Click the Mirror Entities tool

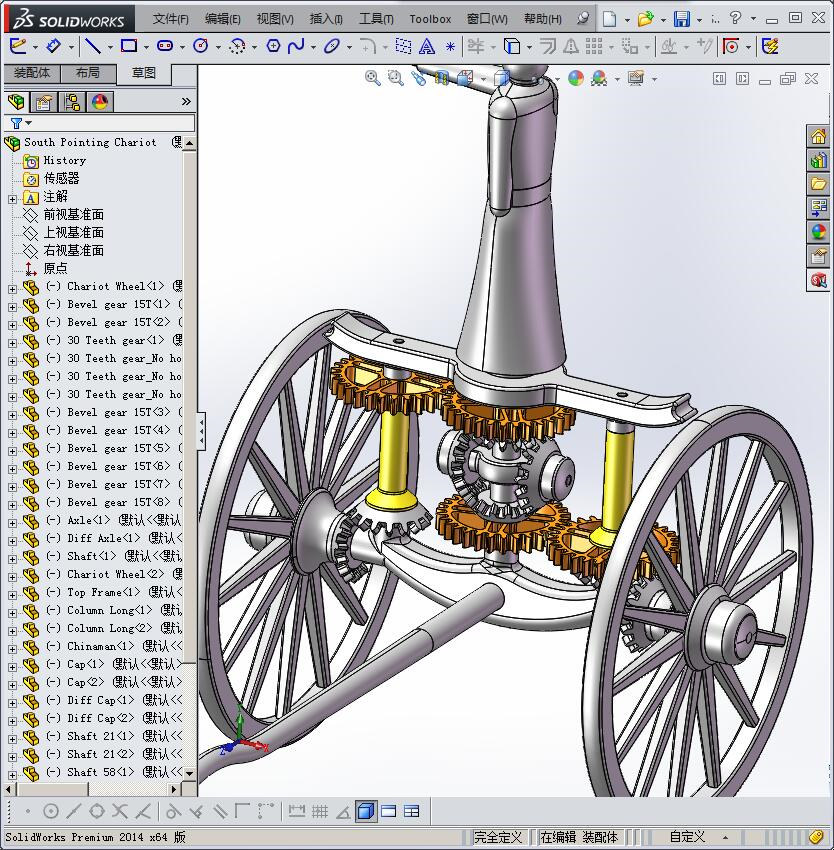[x=570, y=47]
